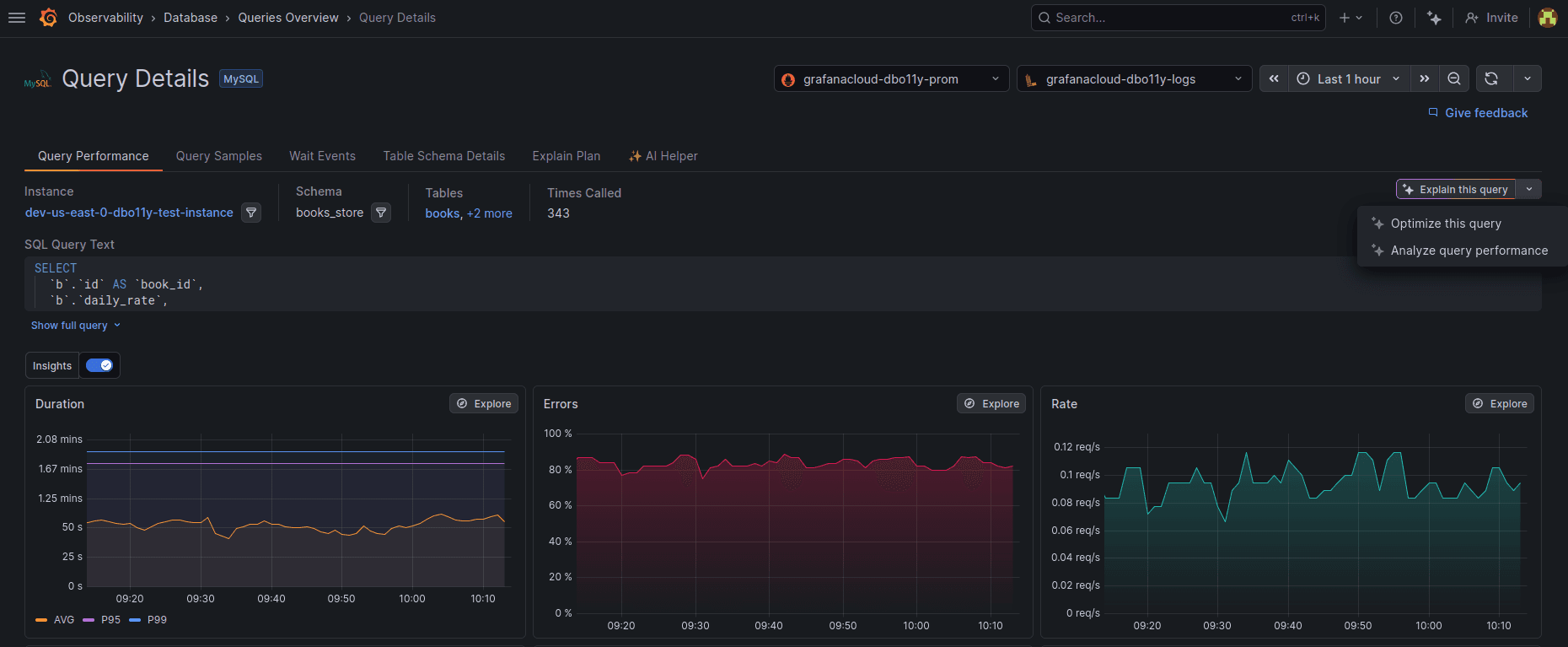This screenshot has height=647, width=1568.
Task: Click the MySQL logo beside title
Action: tap(38, 80)
